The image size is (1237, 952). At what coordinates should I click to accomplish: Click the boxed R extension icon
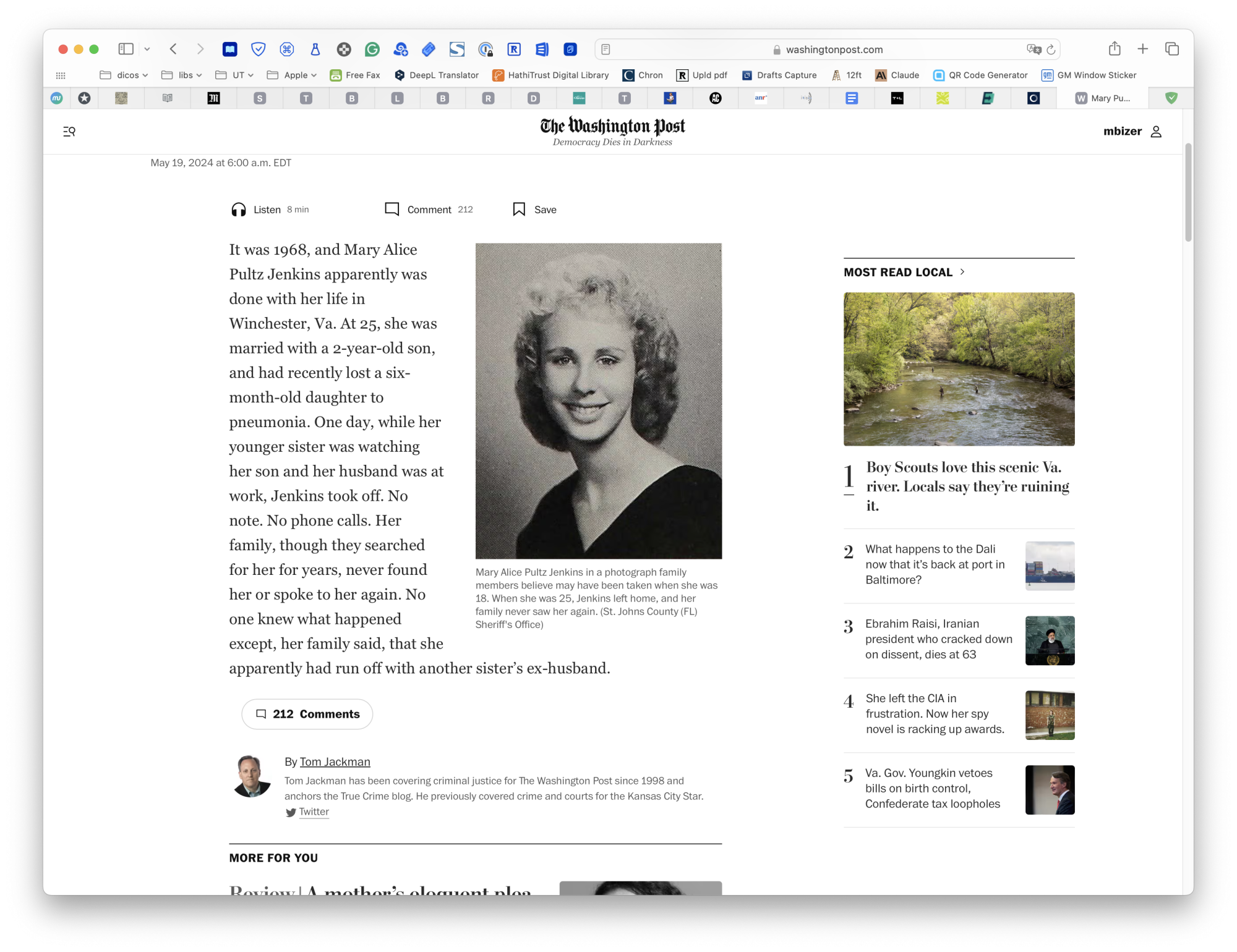514,49
